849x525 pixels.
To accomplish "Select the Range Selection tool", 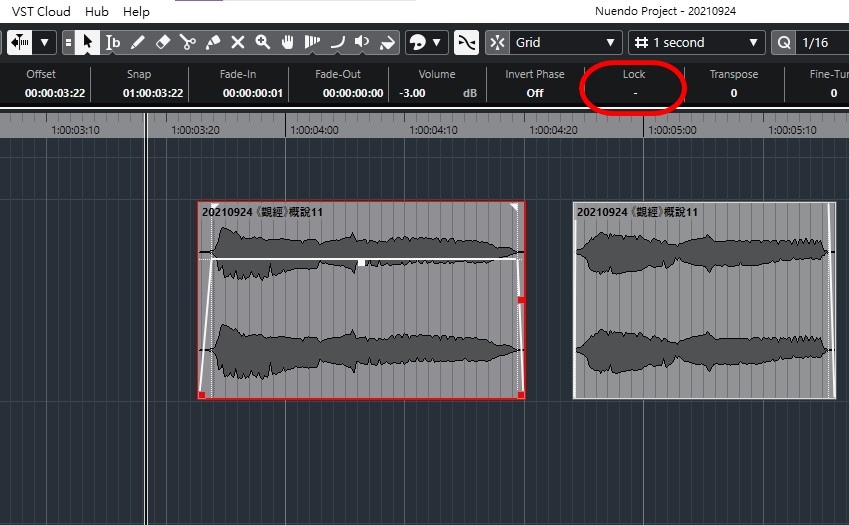I will click(x=113, y=42).
